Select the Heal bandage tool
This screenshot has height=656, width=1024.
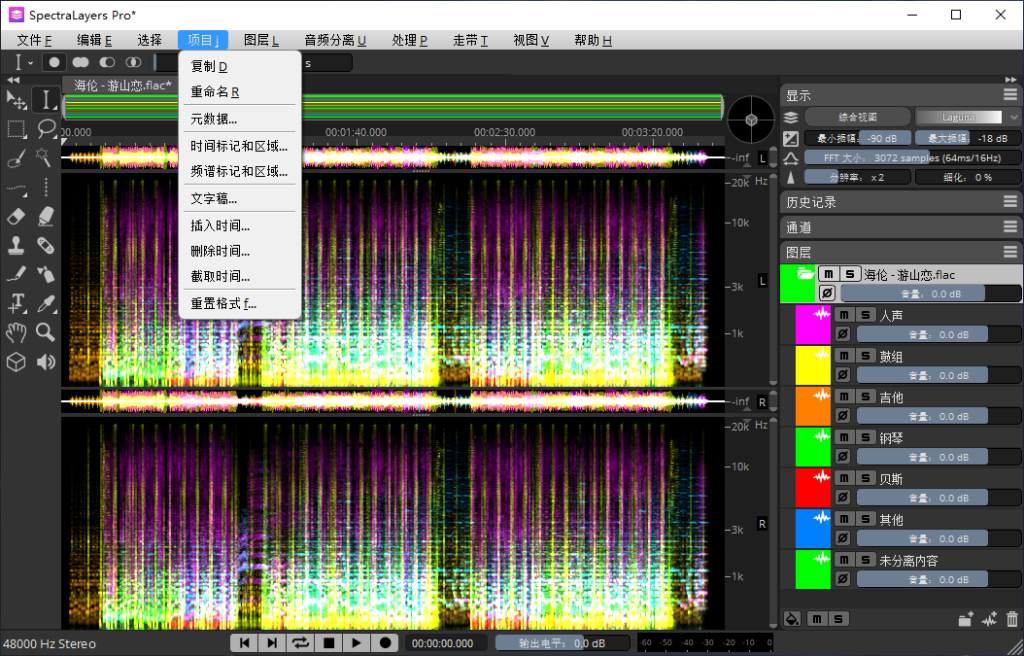pyautogui.click(x=46, y=246)
